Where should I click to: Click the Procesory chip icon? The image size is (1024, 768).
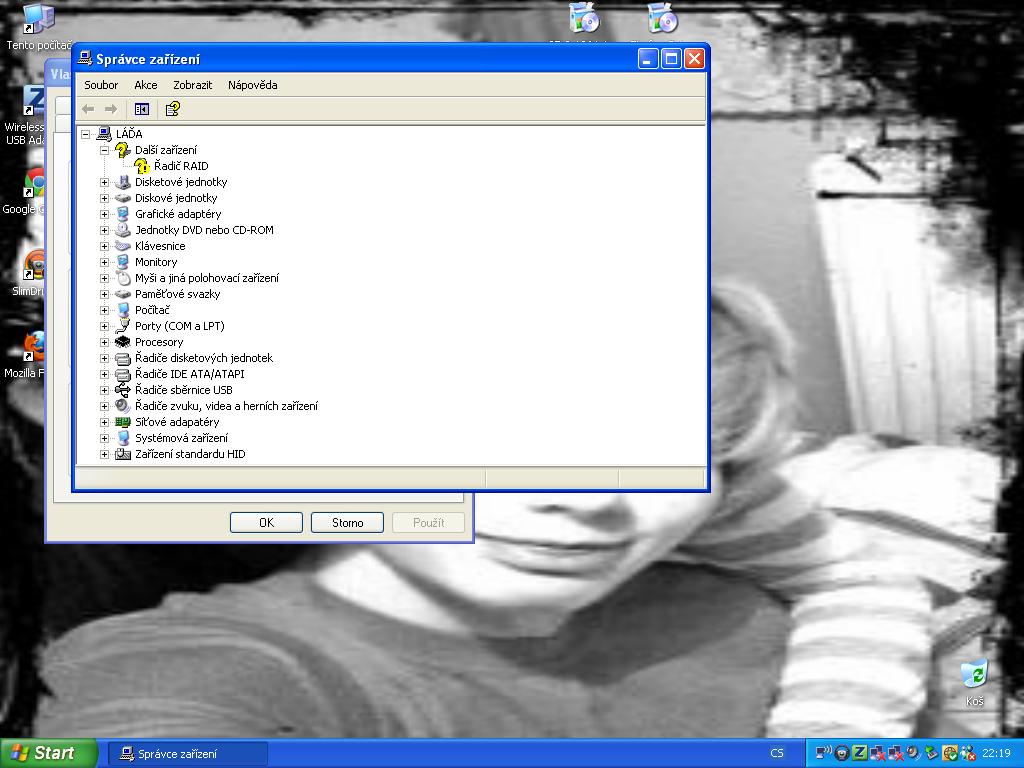(x=123, y=342)
